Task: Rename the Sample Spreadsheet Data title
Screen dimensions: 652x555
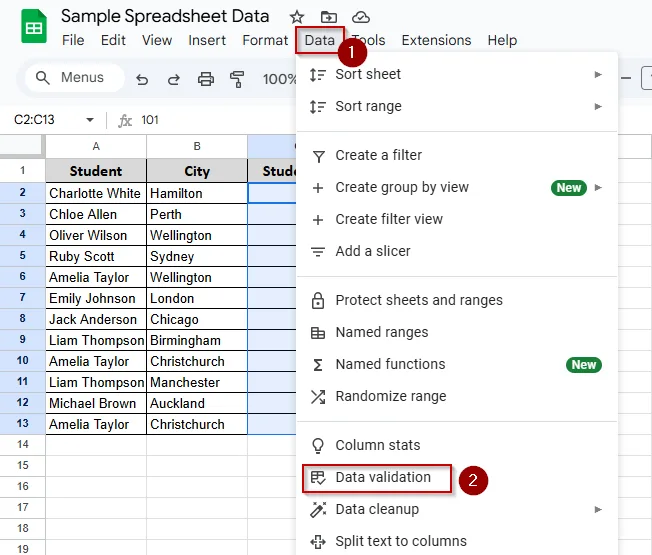Action: (165, 17)
